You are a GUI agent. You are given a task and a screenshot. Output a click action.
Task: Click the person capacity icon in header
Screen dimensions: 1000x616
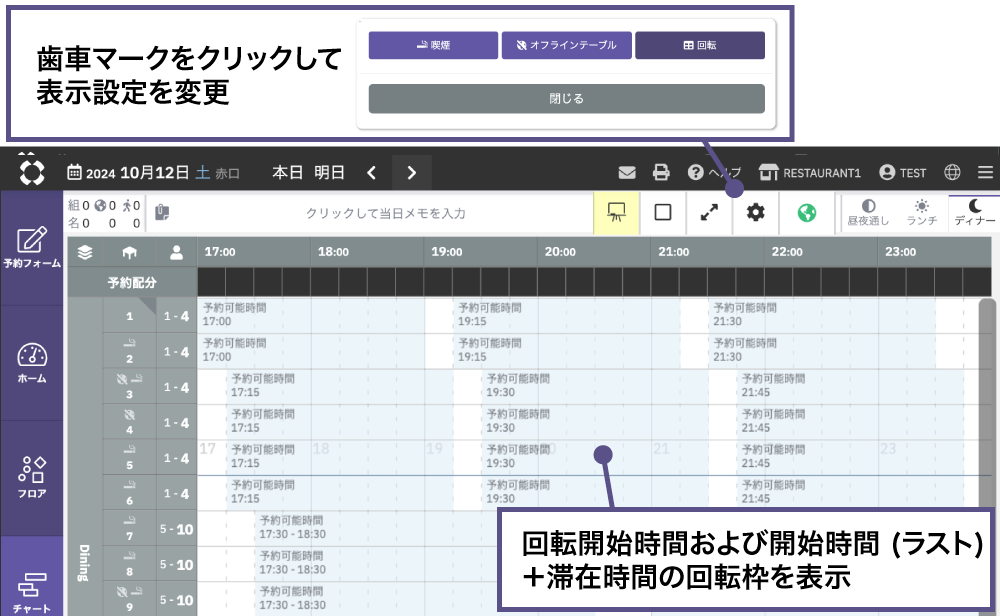(177, 253)
